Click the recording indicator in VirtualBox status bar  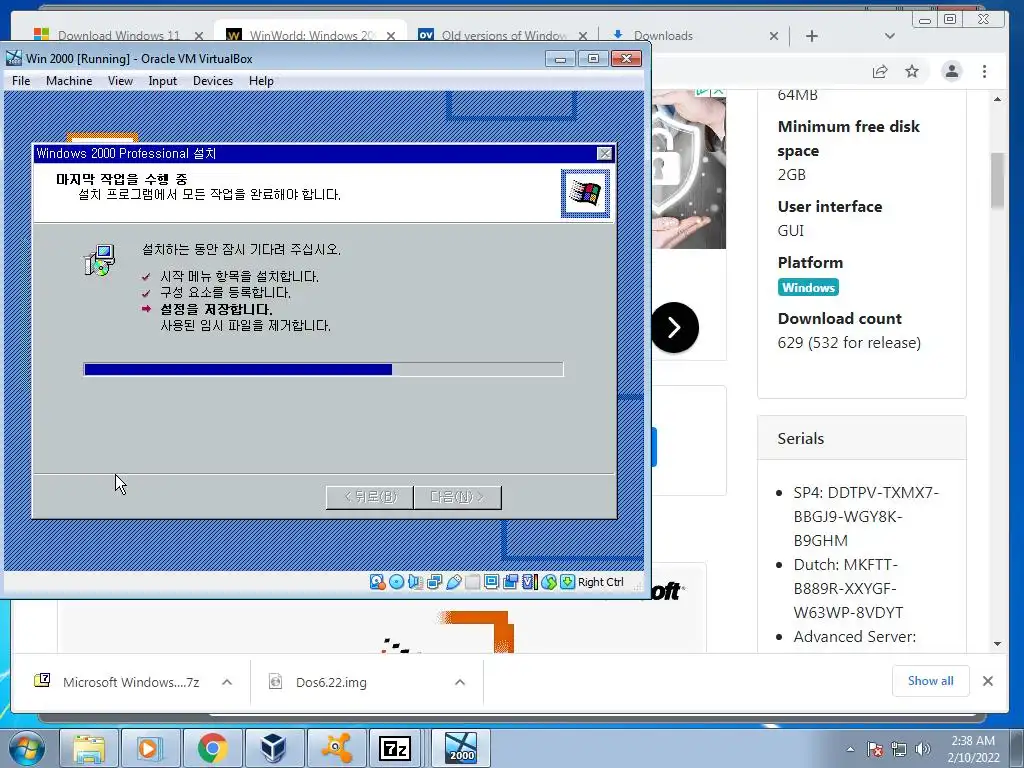tap(510, 582)
